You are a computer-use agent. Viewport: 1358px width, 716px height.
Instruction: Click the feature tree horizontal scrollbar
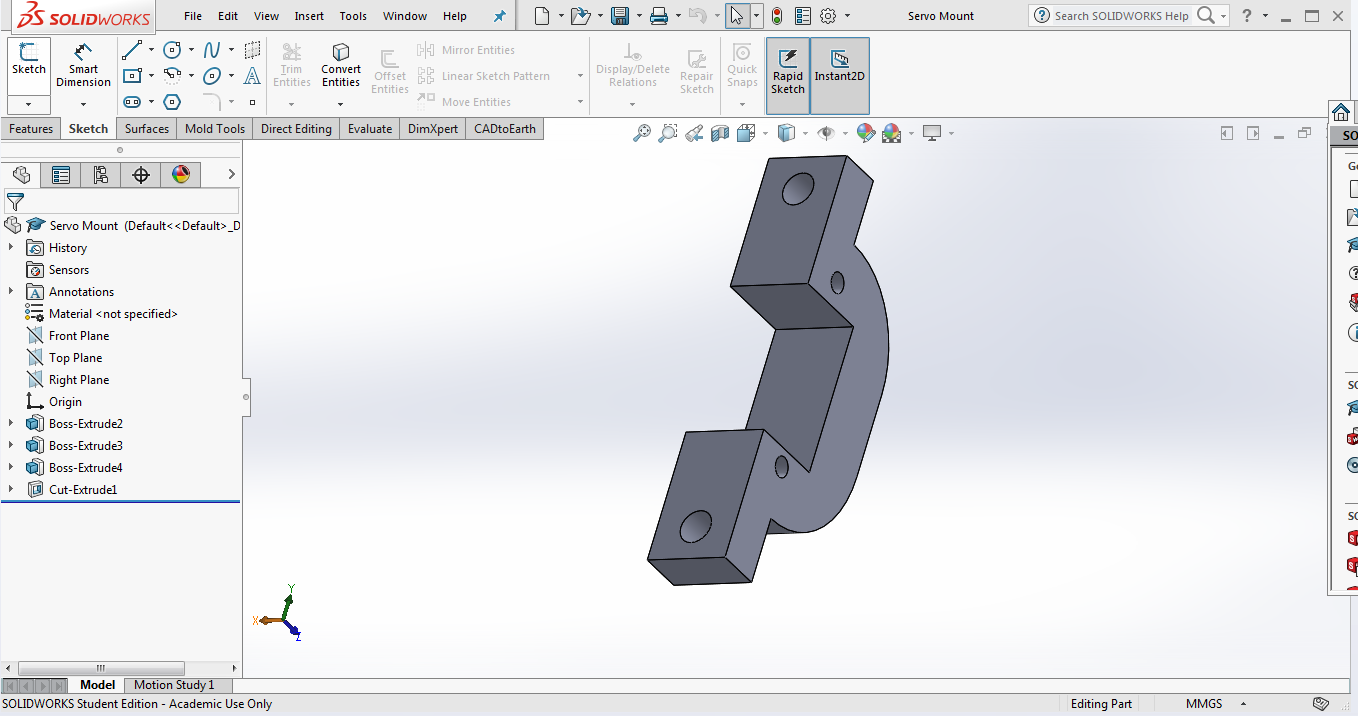(101, 668)
